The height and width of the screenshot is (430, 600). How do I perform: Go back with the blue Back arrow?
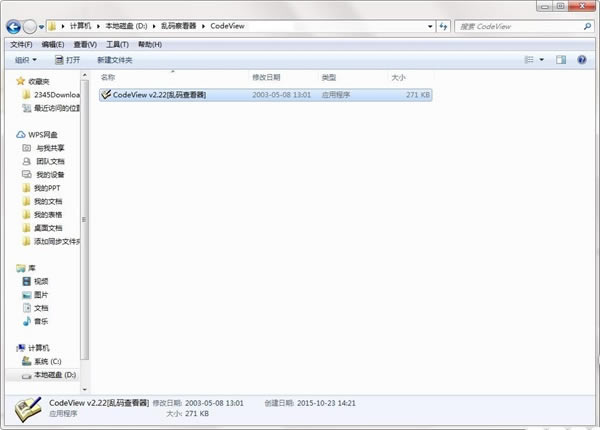(x=13, y=27)
